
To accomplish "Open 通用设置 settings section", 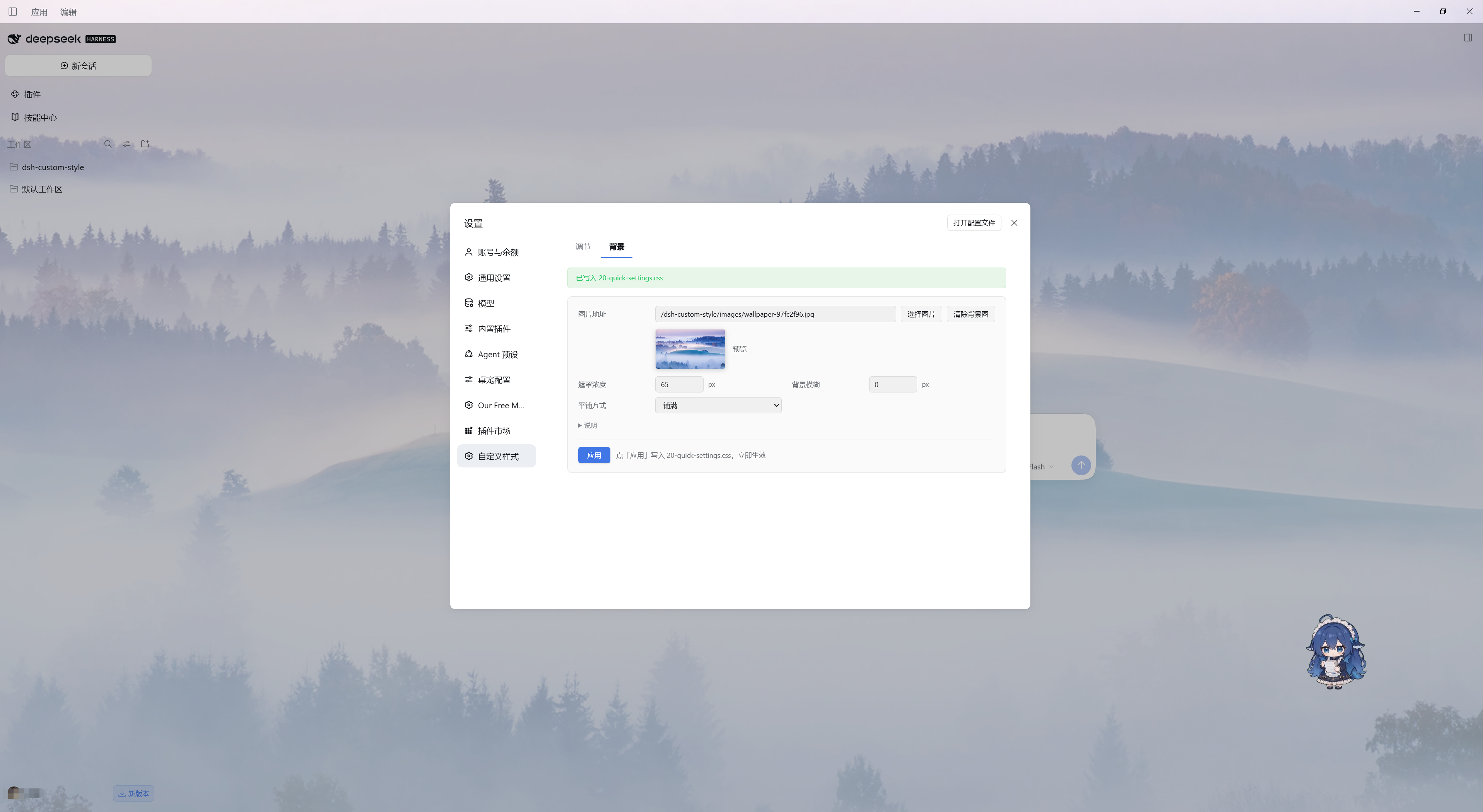I will (496, 277).
